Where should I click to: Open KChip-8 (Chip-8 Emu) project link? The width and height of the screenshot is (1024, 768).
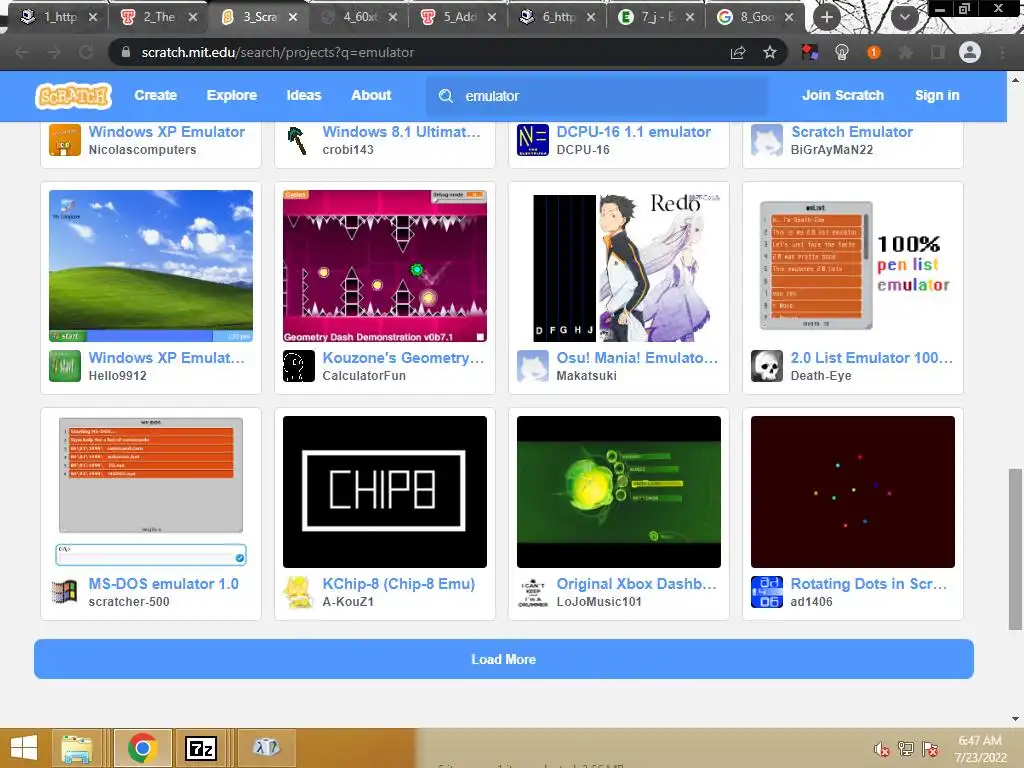398,584
